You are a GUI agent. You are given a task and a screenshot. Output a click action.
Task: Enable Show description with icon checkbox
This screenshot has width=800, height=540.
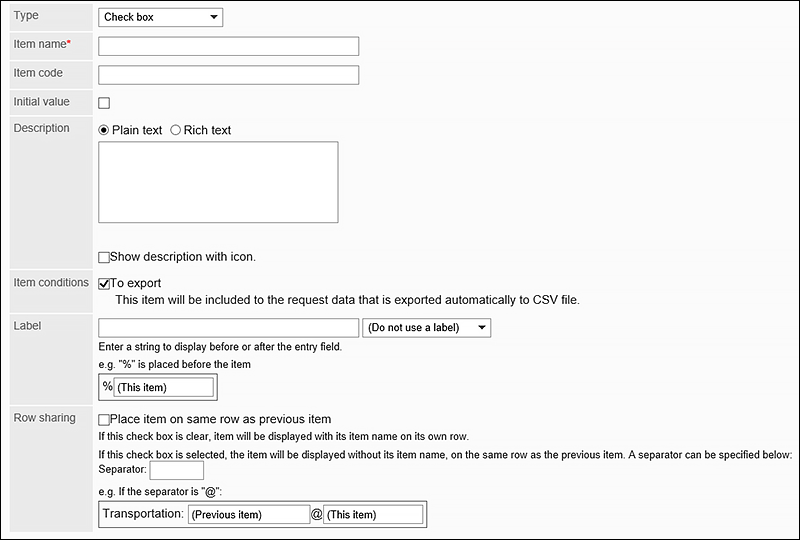click(104, 257)
